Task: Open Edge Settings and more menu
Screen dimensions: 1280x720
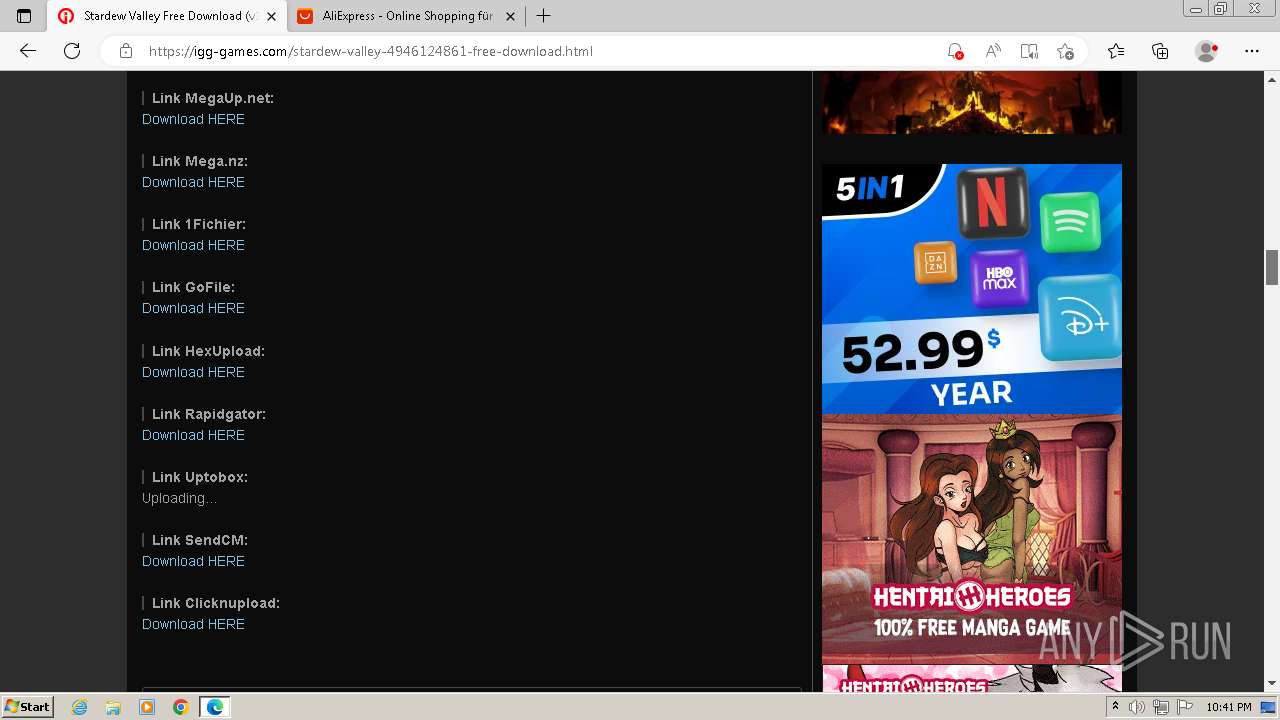Action: pos(1252,51)
